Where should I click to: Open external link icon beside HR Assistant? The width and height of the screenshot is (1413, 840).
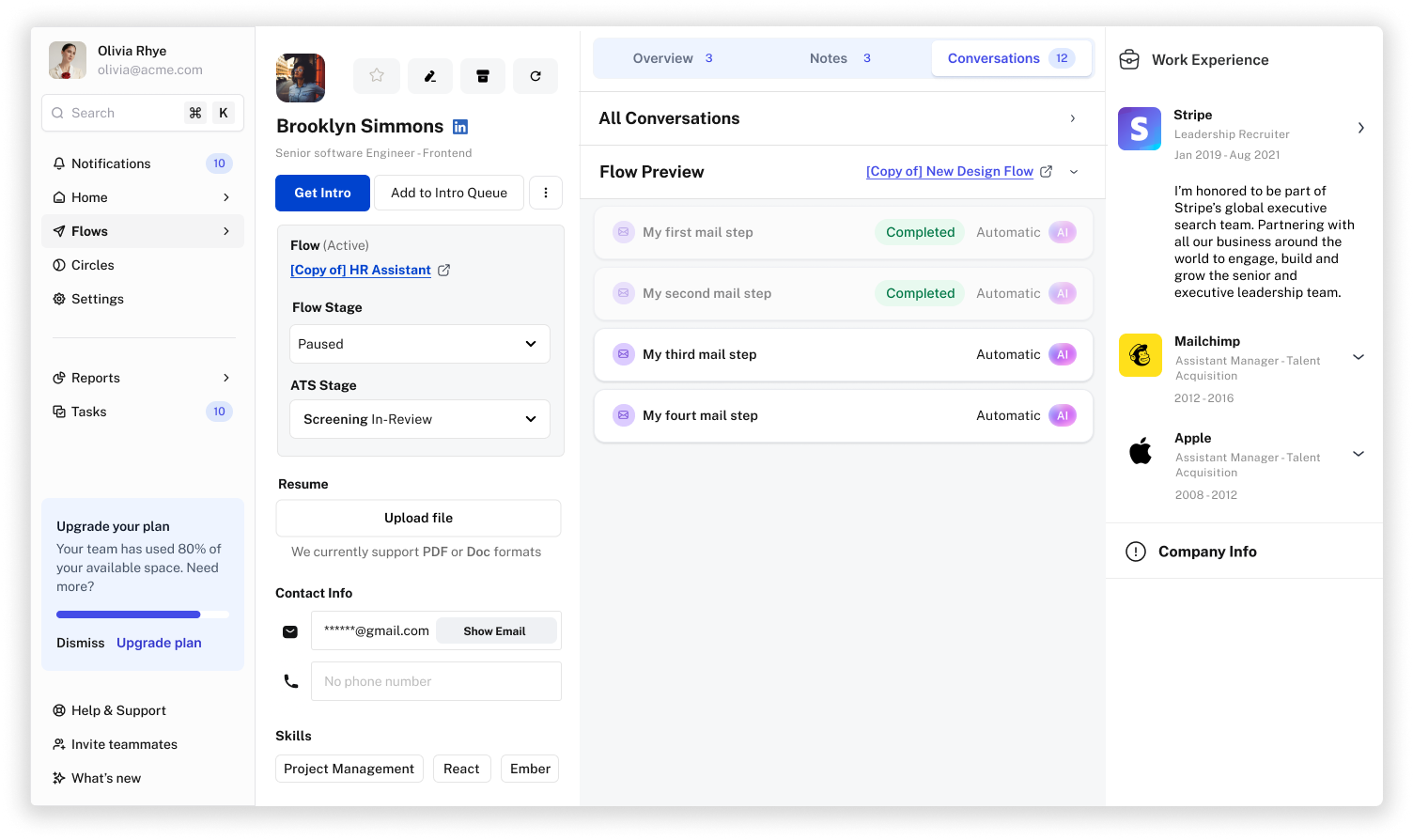tap(444, 271)
